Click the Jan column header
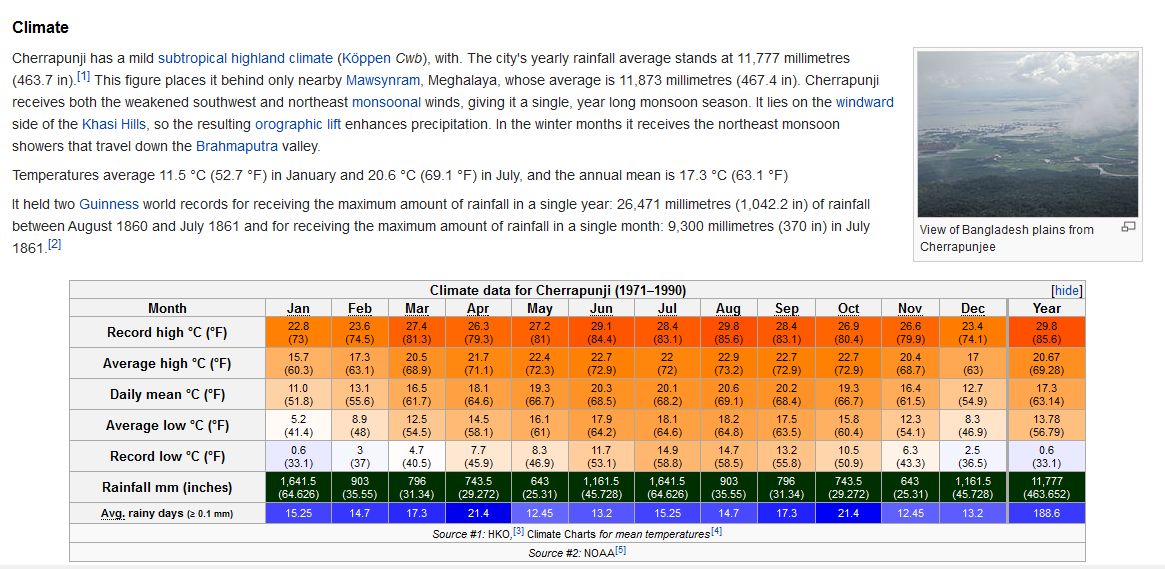 tap(299, 308)
